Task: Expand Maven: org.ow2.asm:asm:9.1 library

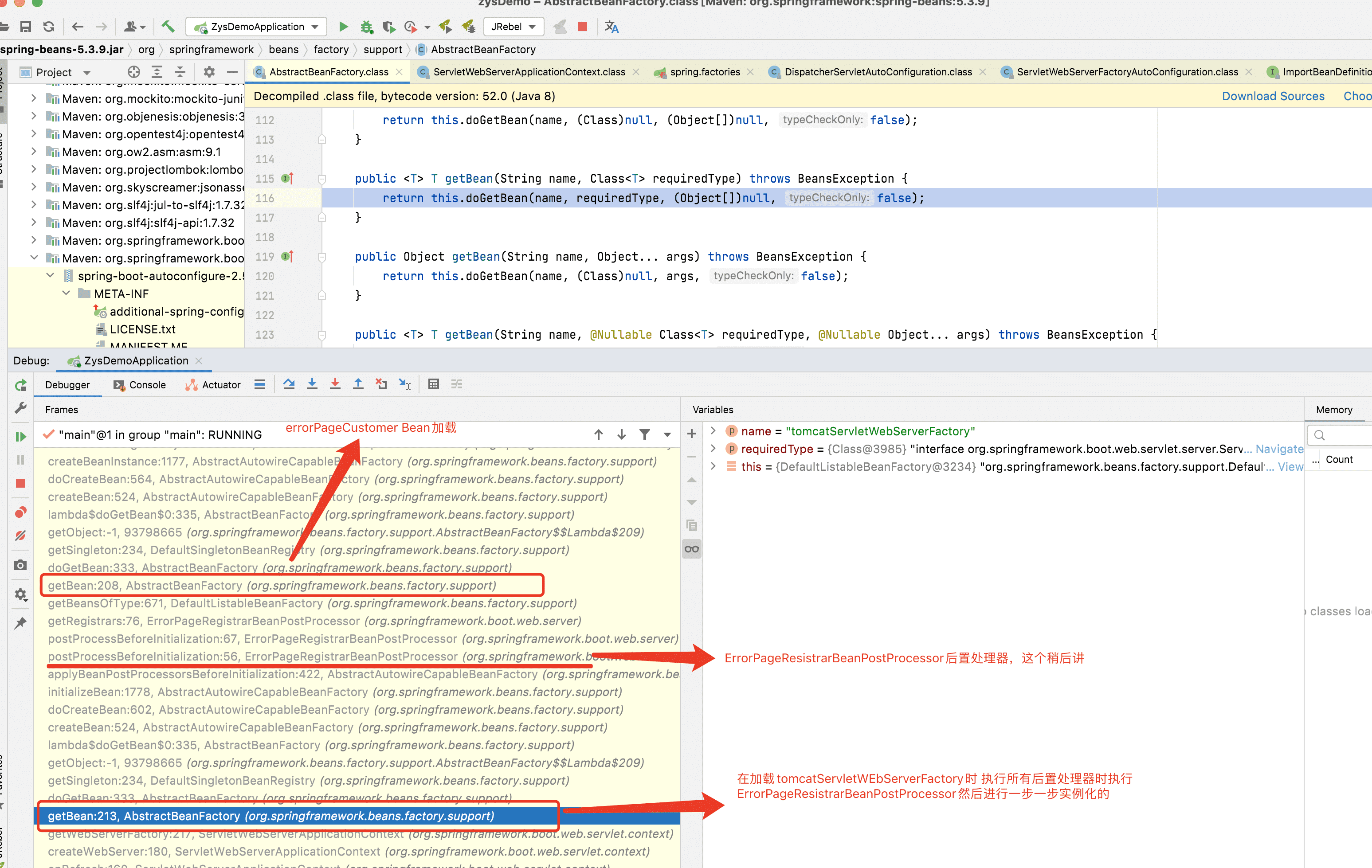Action: point(34,152)
